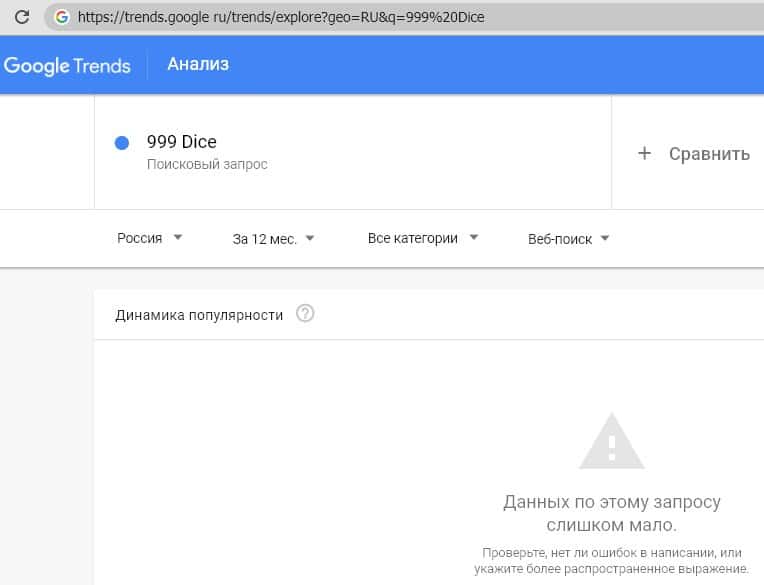This screenshot has width=764, height=585.
Task: Click the Сравнить label to add comparison
Action: tap(709, 154)
